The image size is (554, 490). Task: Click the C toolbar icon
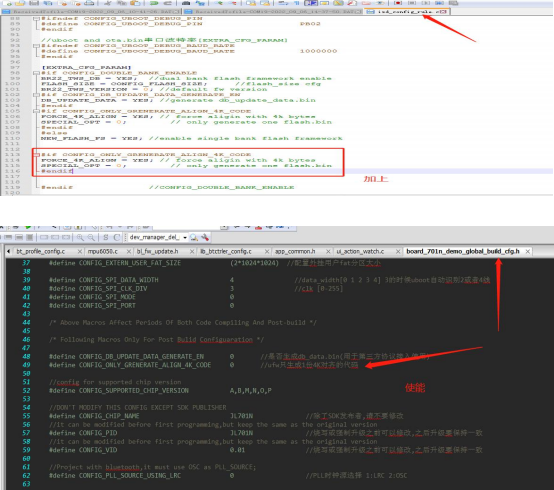117,237
